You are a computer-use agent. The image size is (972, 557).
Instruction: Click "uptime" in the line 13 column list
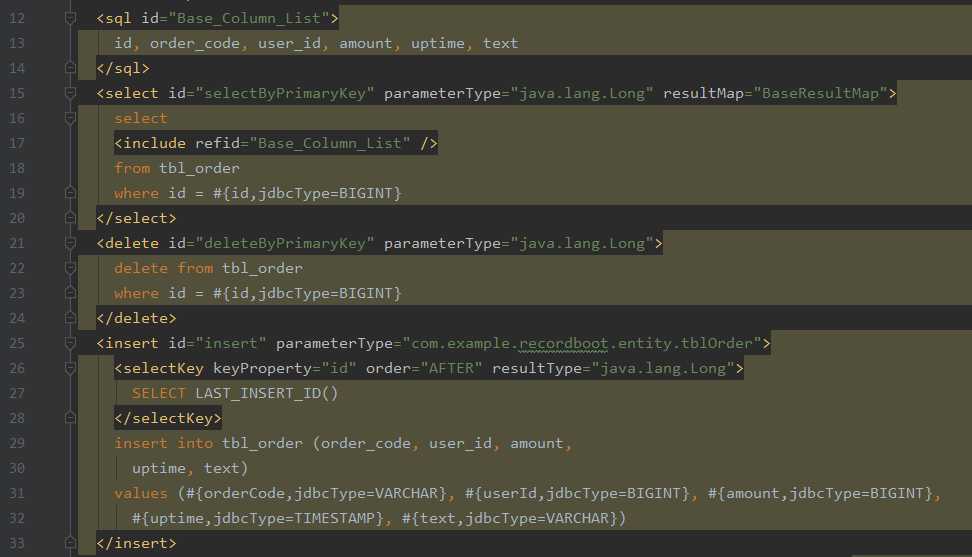pos(438,43)
